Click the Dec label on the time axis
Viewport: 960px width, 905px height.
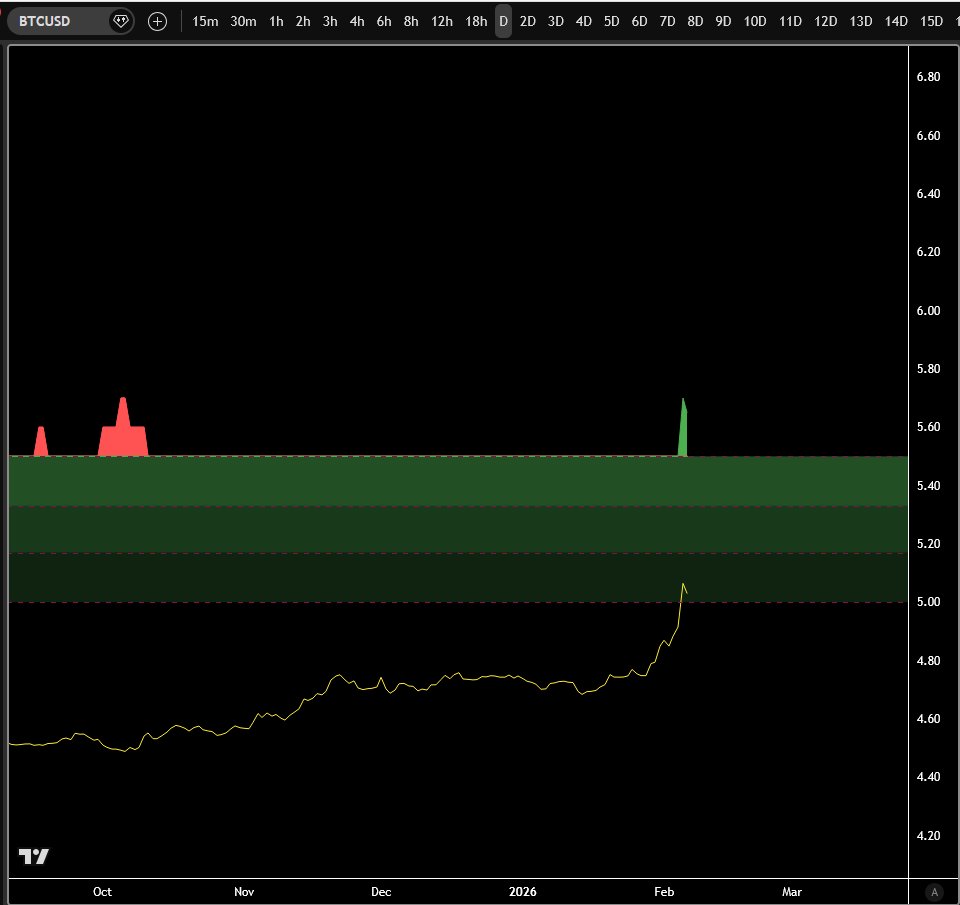click(x=381, y=892)
